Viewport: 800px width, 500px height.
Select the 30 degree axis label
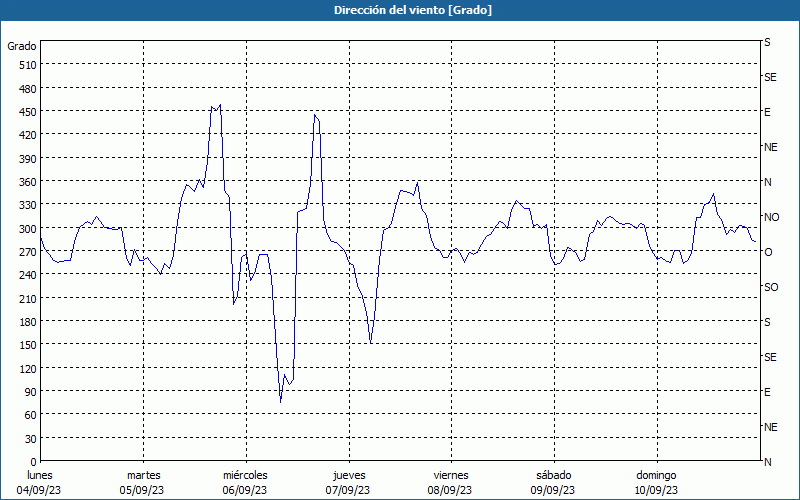31,439
